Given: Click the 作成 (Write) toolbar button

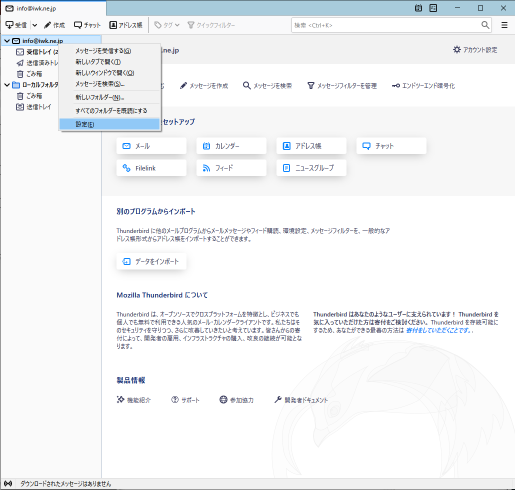Looking at the screenshot, I should click(x=55, y=25).
